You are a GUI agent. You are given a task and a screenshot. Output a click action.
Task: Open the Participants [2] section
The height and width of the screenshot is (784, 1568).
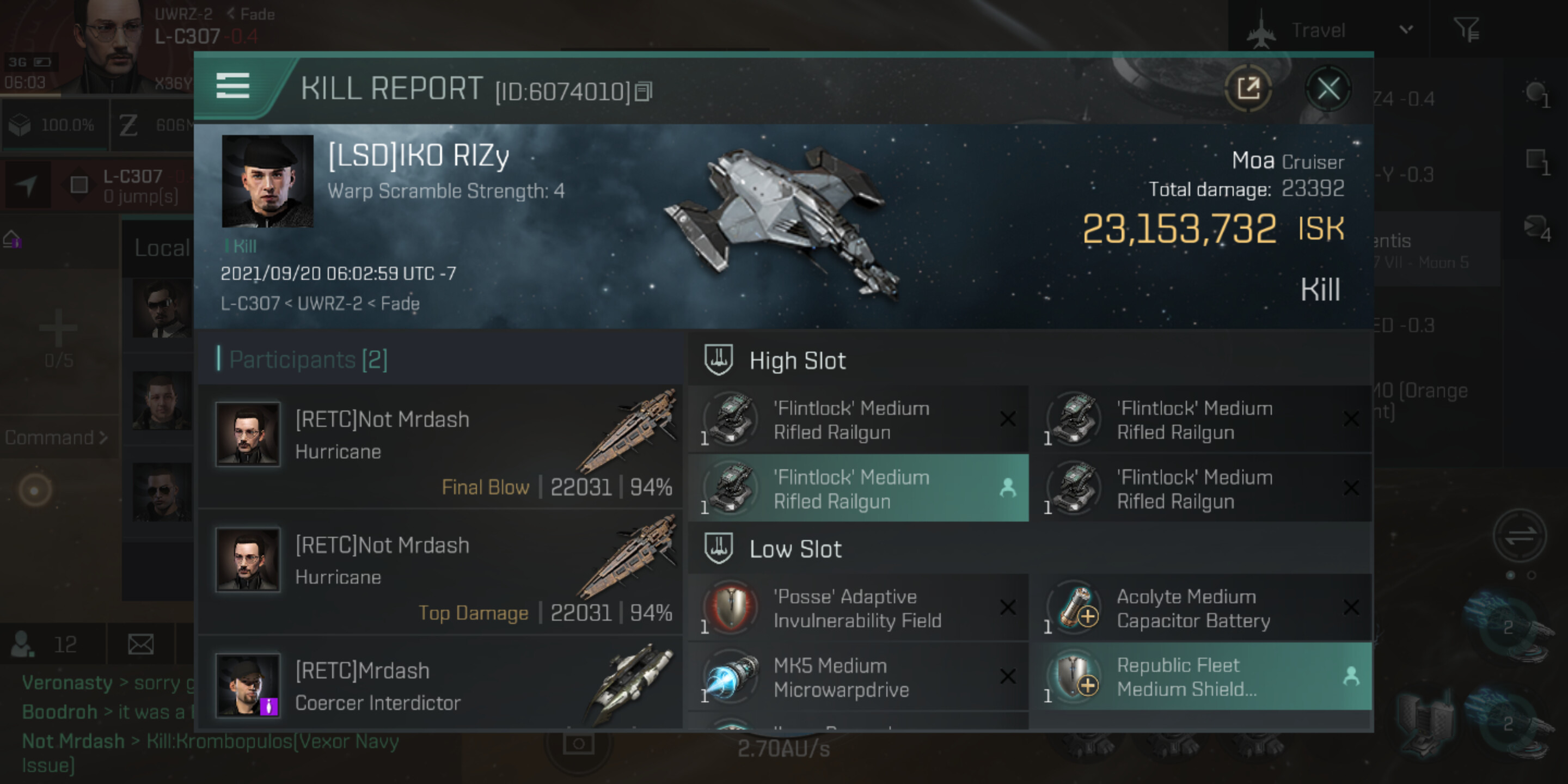click(x=308, y=360)
